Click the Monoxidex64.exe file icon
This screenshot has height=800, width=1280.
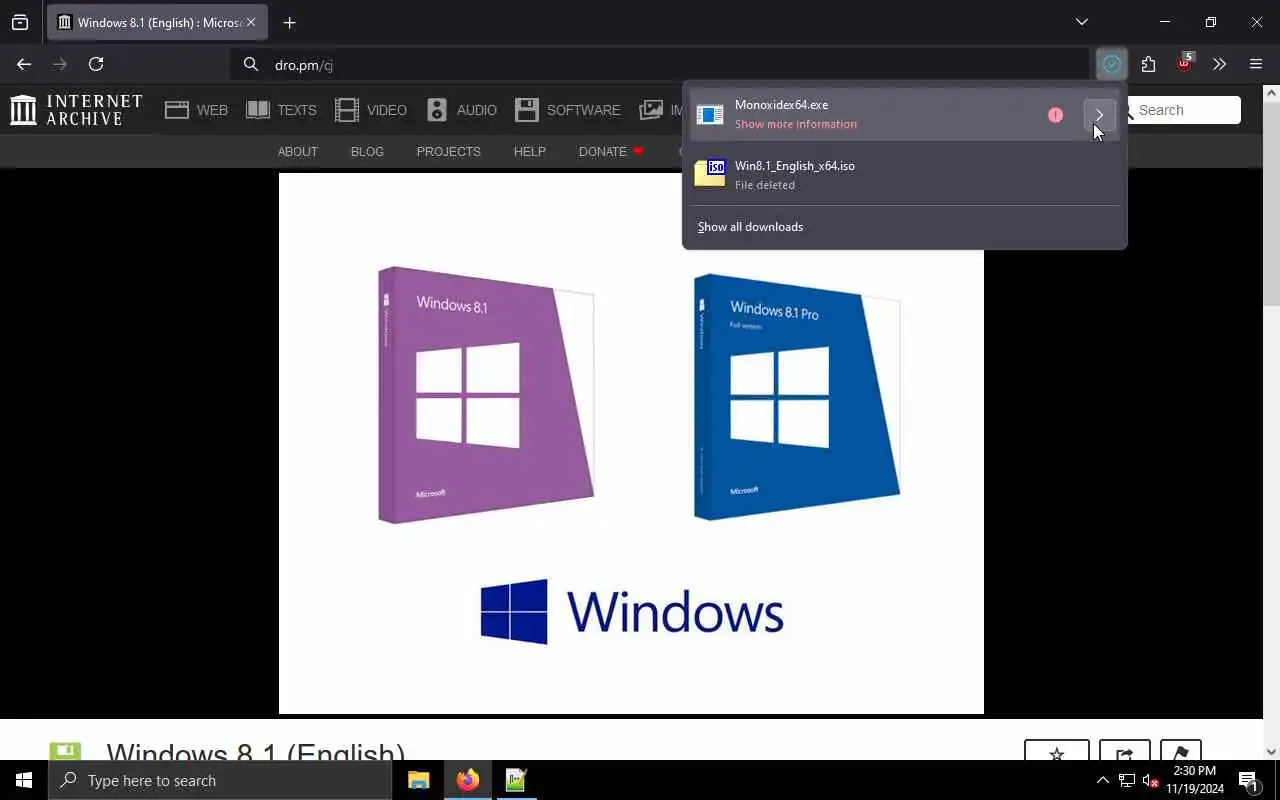coord(710,115)
